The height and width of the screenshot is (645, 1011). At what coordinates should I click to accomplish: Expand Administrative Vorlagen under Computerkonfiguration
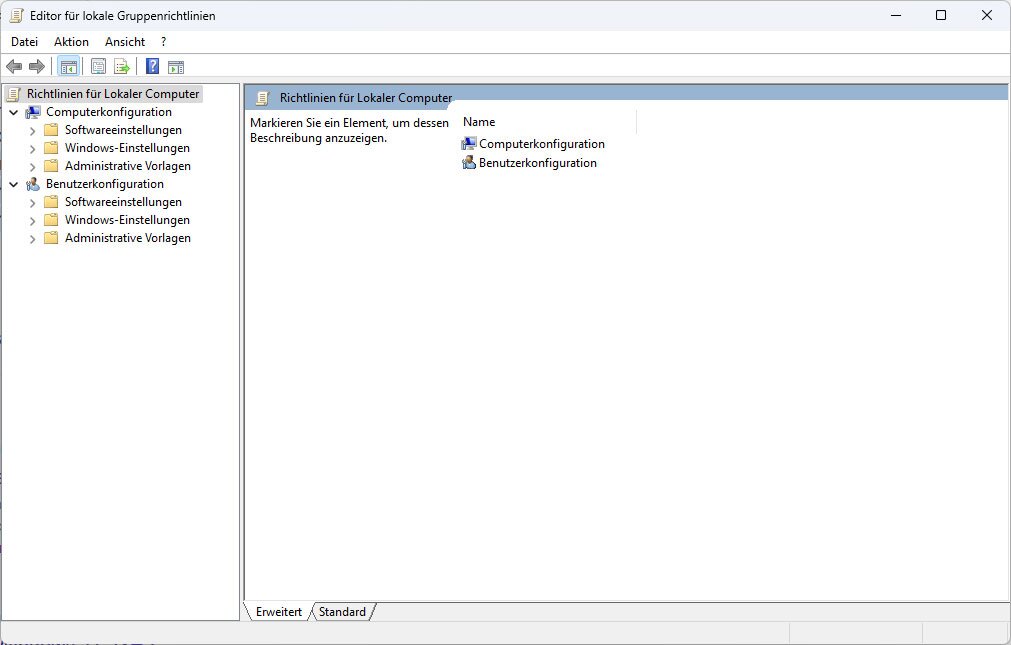(x=33, y=167)
